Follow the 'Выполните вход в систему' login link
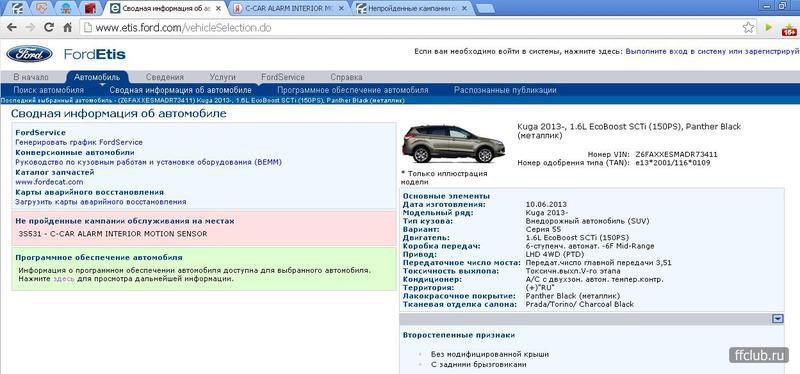This screenshot has width=800, height=374. (x=713, y=52)
